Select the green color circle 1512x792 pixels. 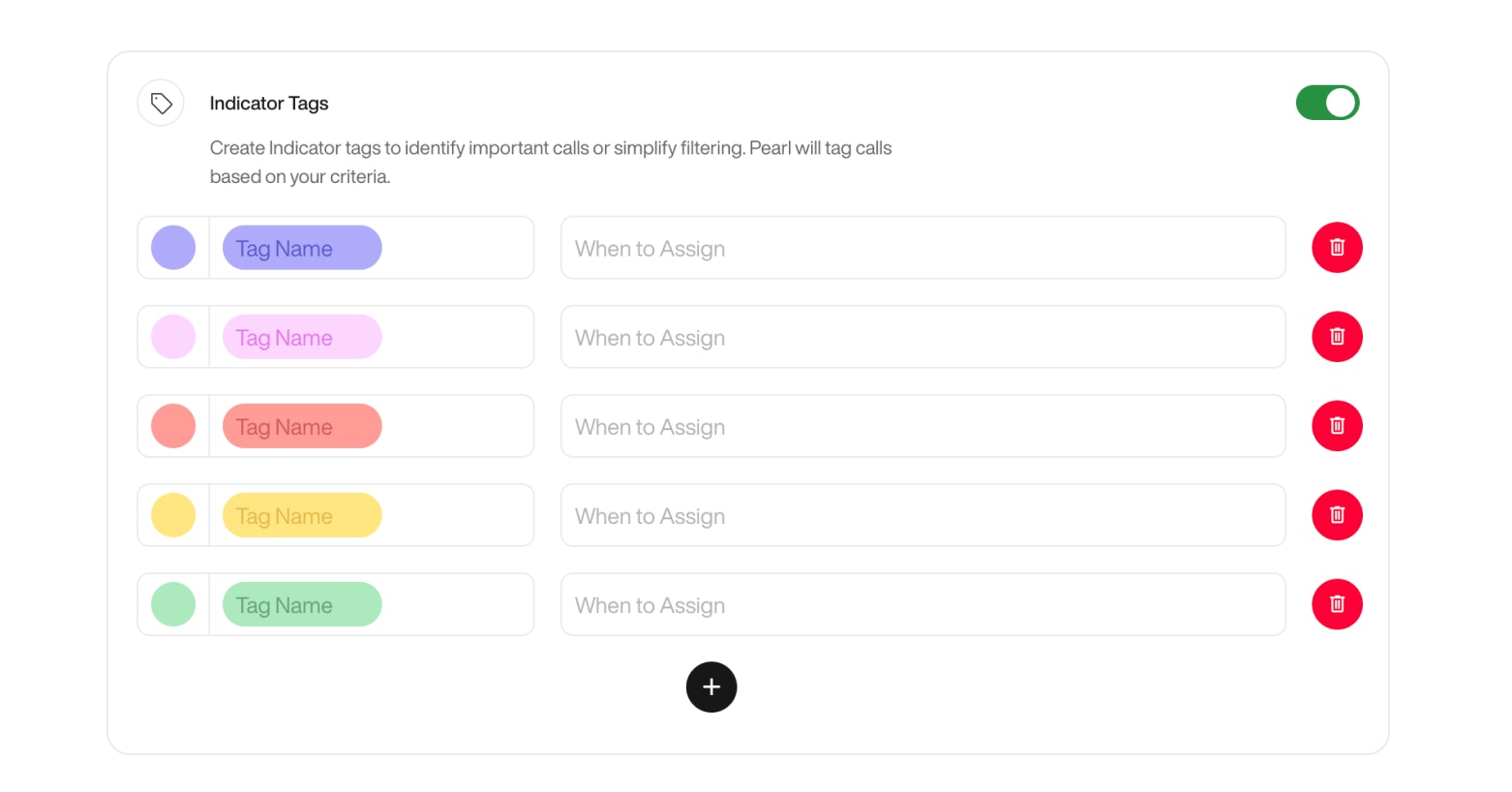[x=172, y=603]
